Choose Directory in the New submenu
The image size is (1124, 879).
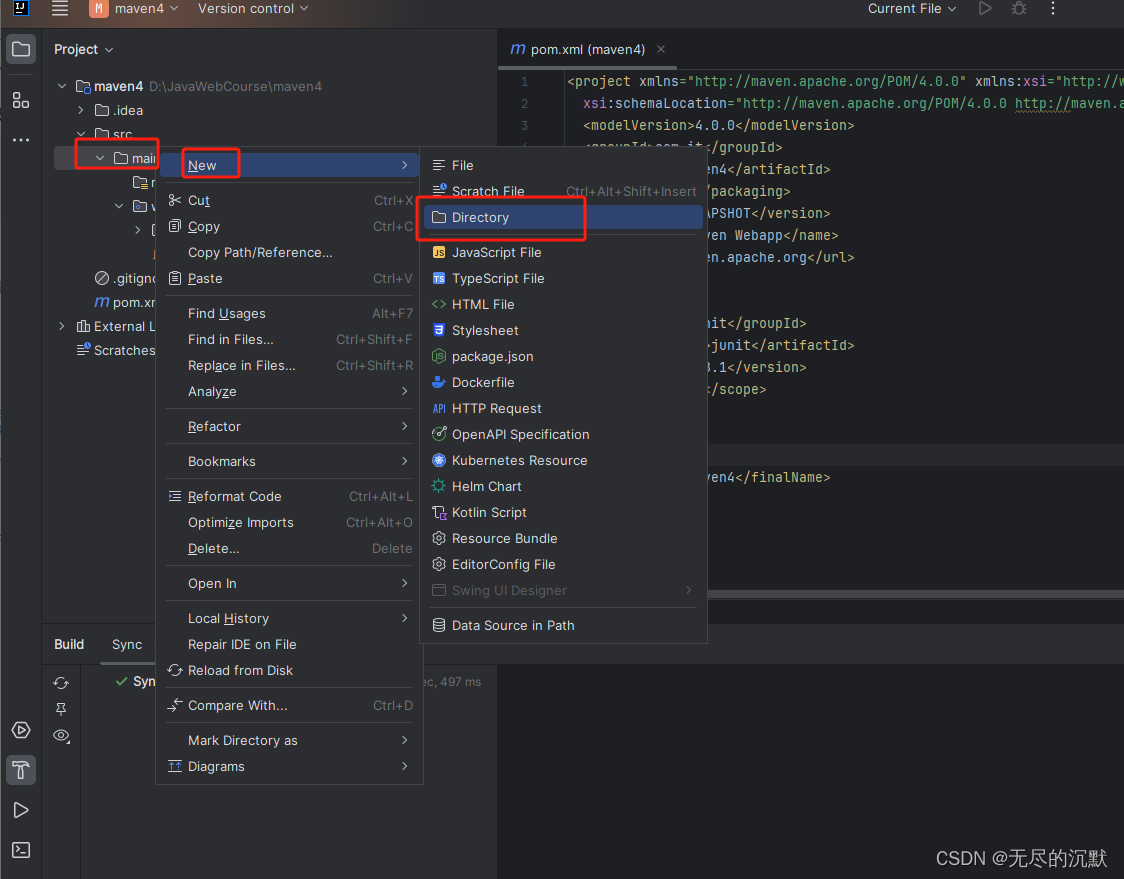[x=561, y=217]
